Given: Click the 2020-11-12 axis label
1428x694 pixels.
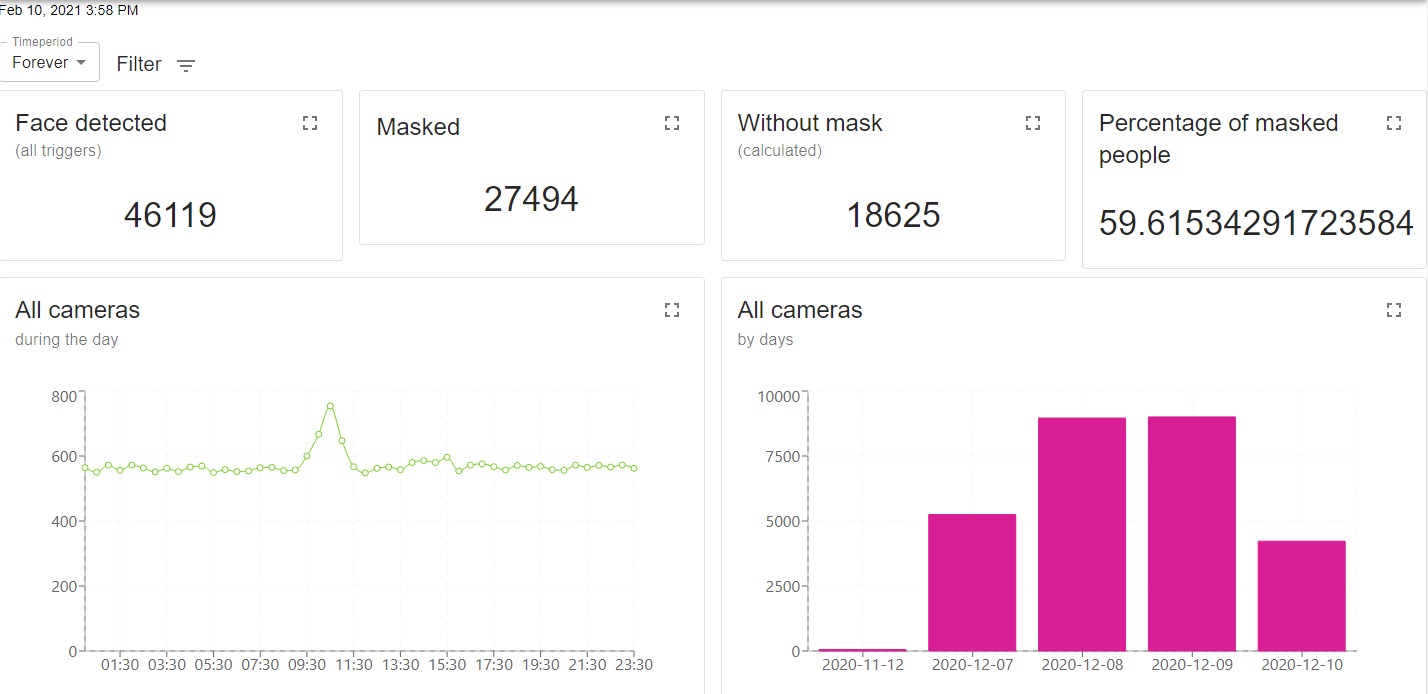Looking at the screenshot, I should pos(862,665).
